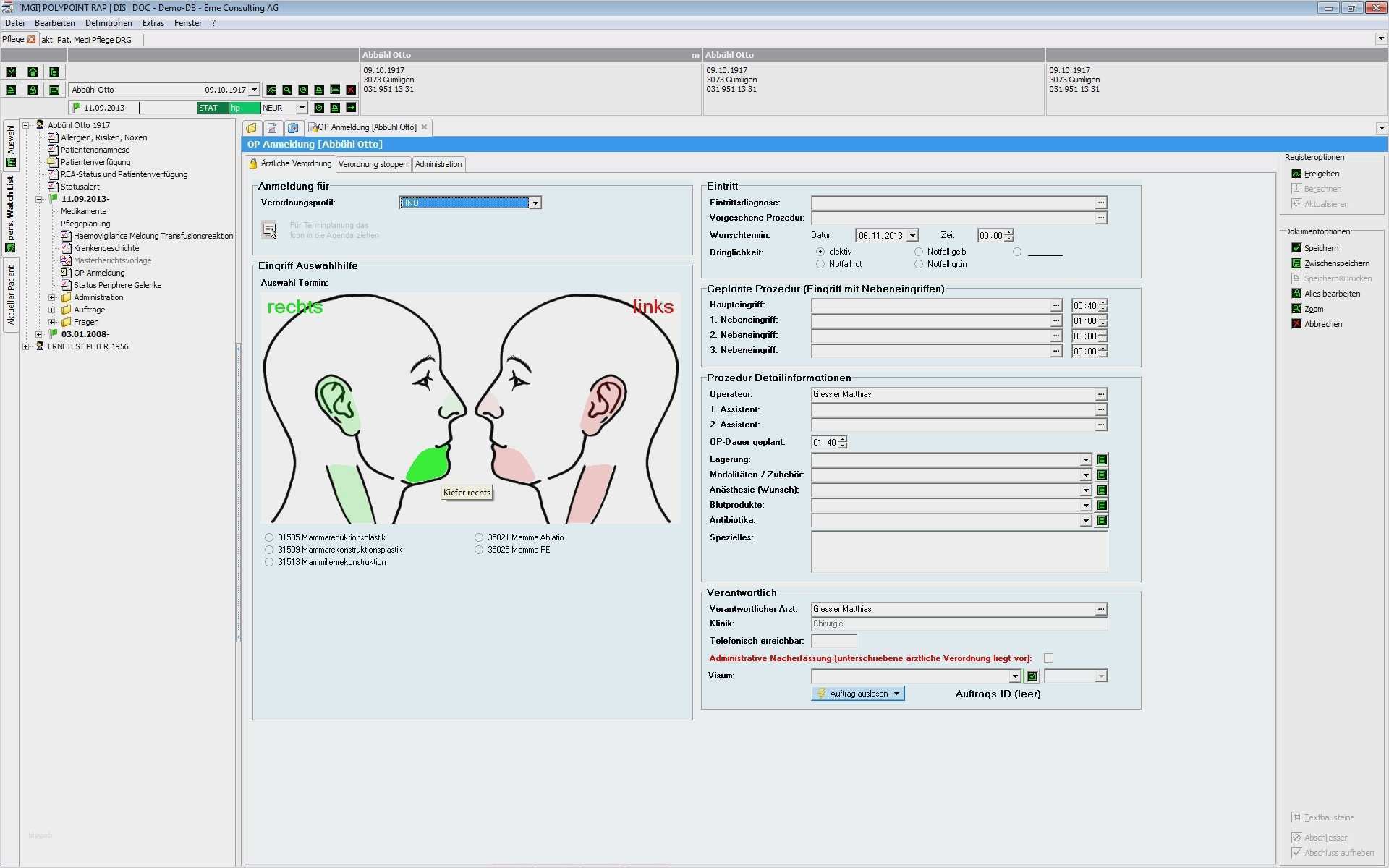Click the bed icon in patient toolbar
The image size is (1389, 868).
tap(335, 90)
